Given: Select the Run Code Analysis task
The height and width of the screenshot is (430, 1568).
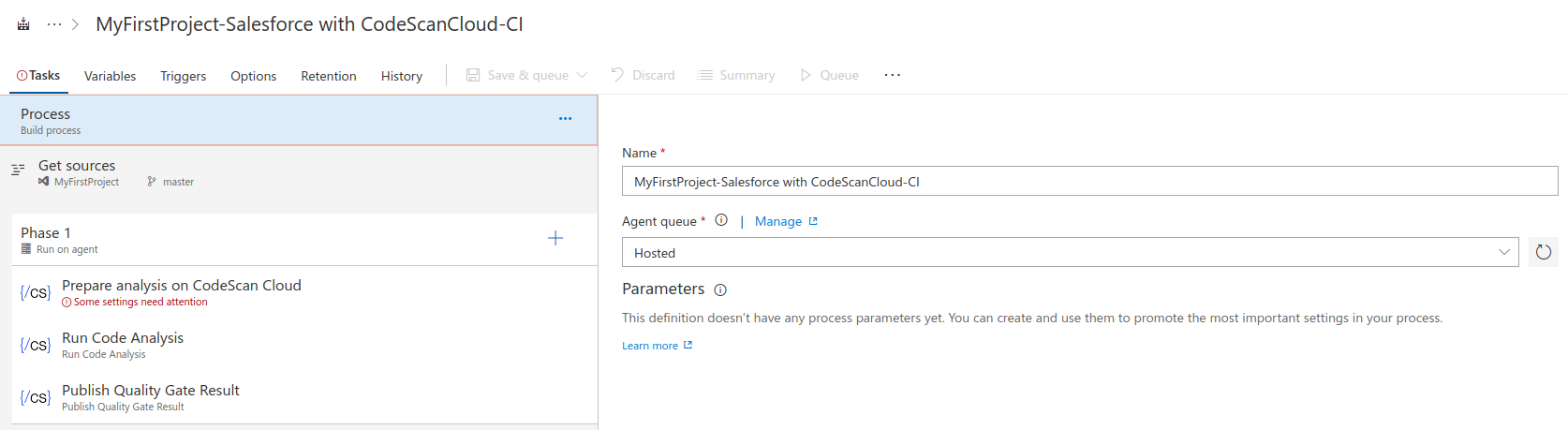Looking at the screenshot, I should 123,345.
